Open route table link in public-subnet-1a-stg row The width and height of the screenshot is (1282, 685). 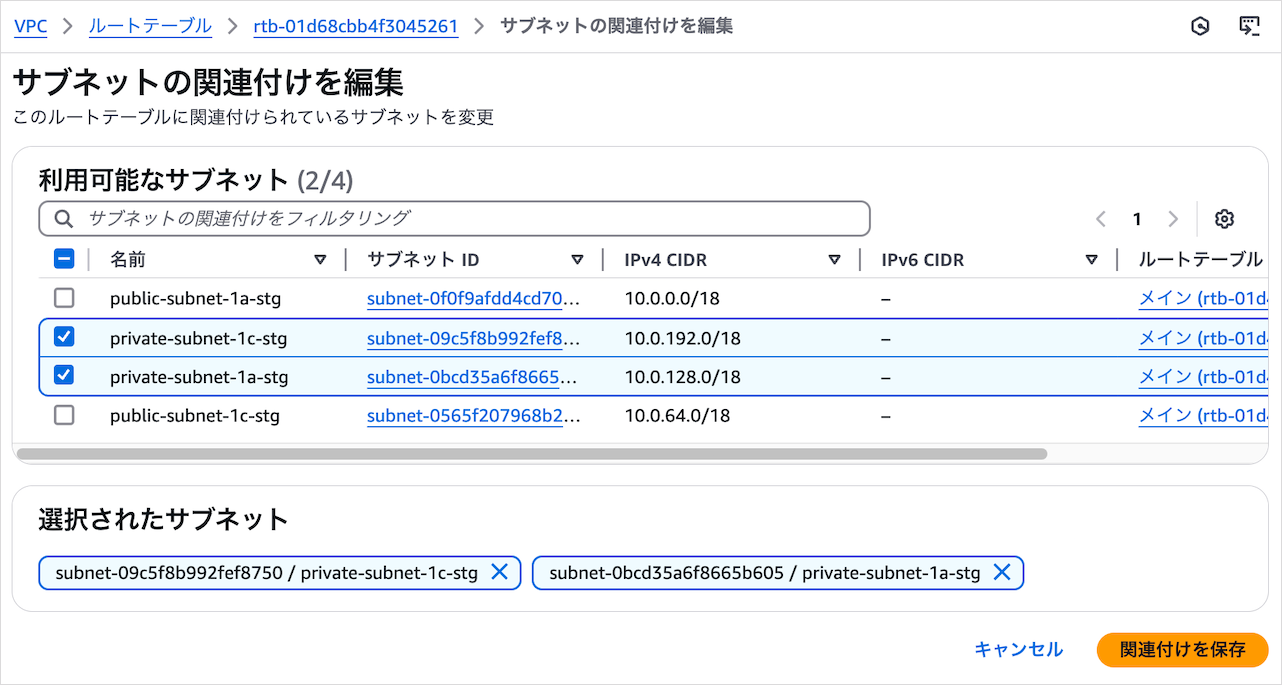coord(1203,298)
